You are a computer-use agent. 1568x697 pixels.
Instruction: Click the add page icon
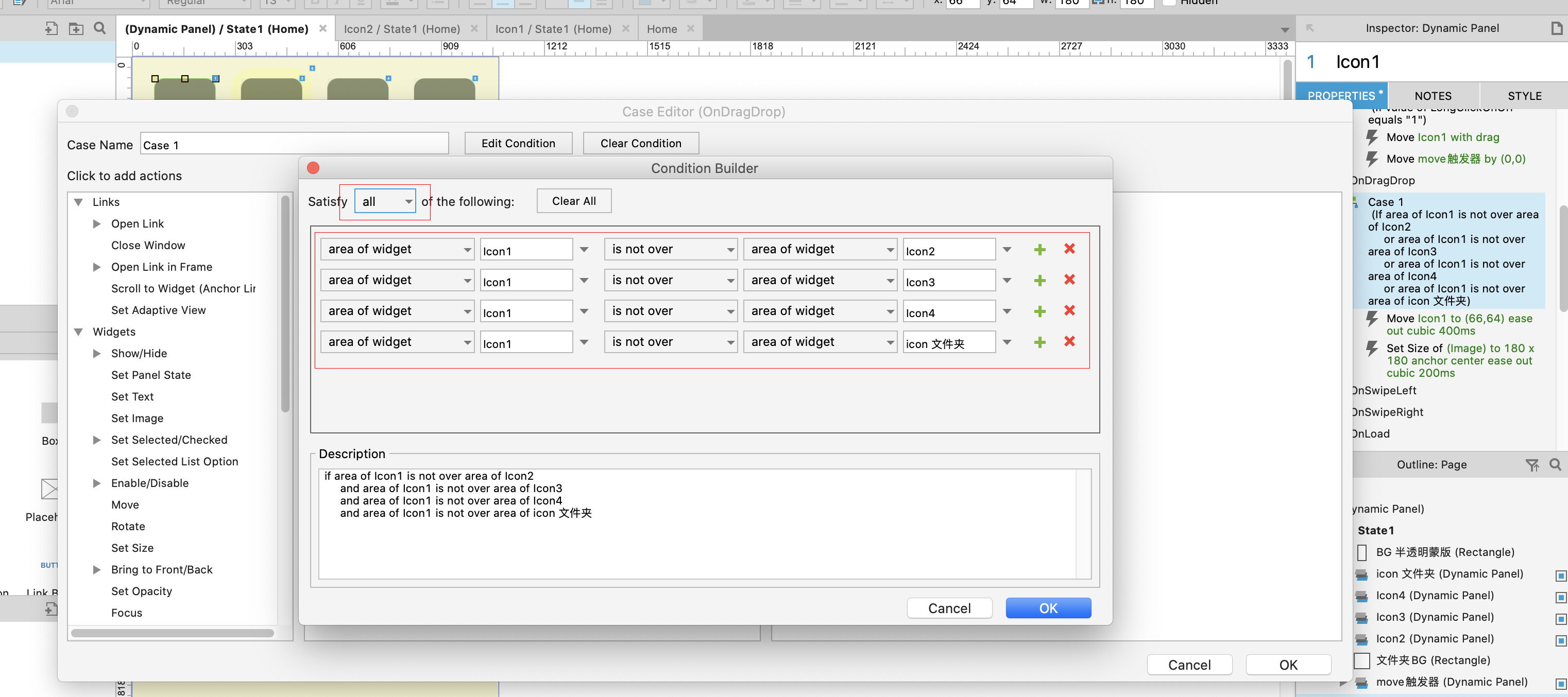pos(52,29)
